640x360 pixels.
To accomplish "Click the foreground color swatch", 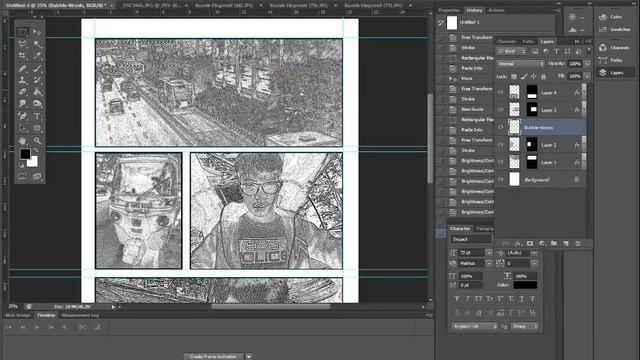I will click(25, 154).
